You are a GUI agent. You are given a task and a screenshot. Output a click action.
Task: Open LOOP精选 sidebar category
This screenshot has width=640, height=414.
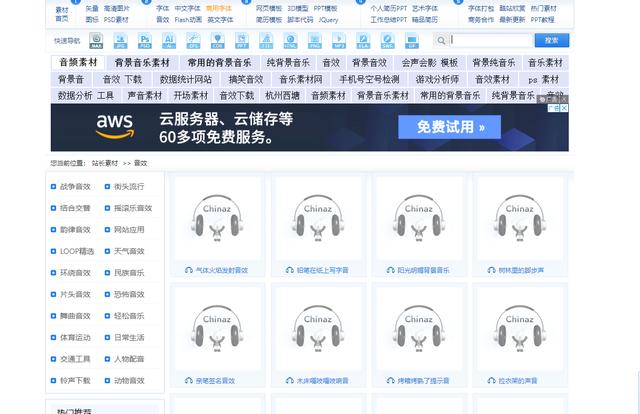(77, 251)
